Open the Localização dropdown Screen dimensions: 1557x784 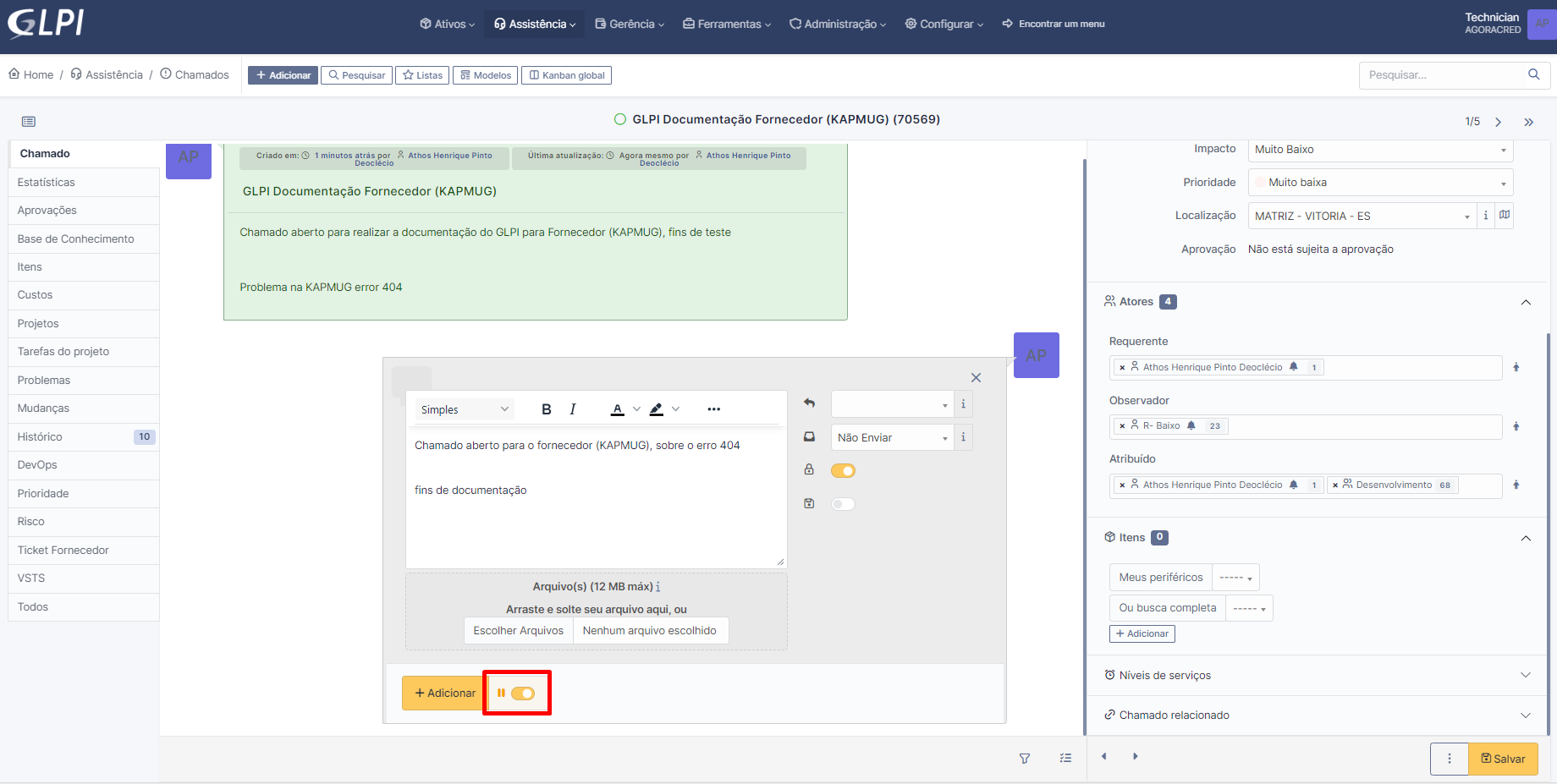[1362, 216]
